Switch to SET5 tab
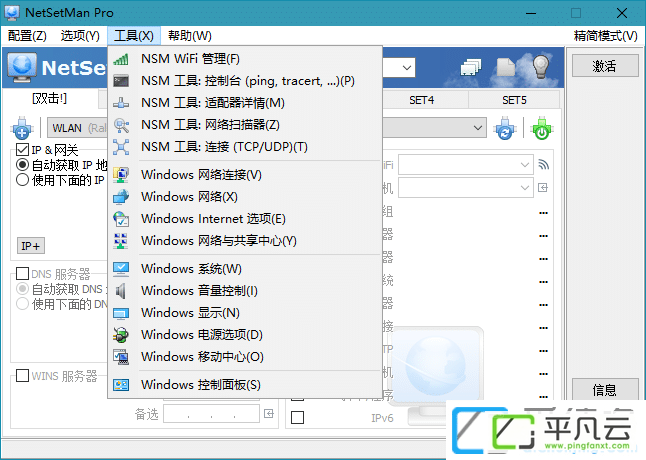The image size is (646, 460). click(514, 100)
